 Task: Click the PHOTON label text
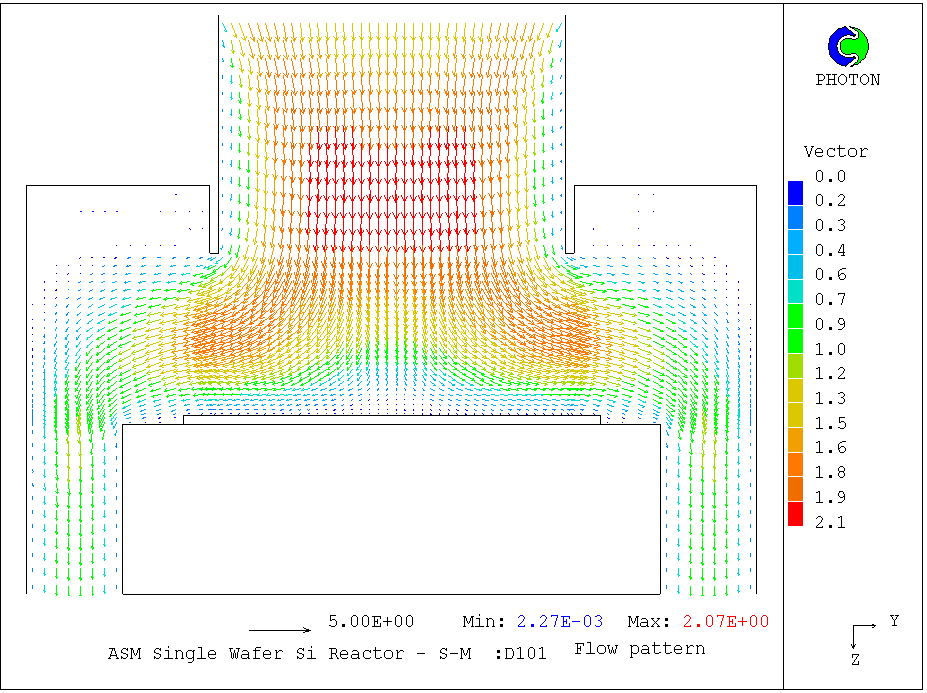848,80
